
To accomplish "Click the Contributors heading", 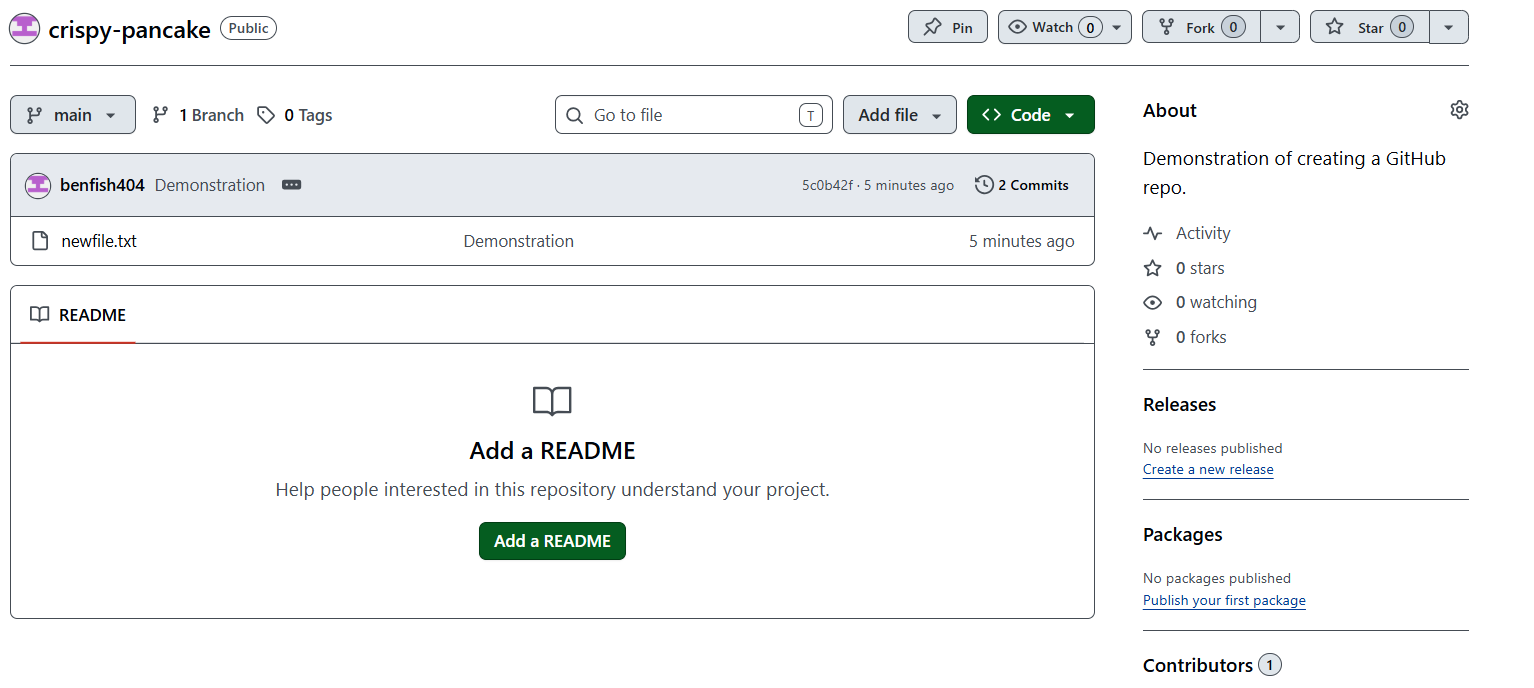I will click(1198, 665).
